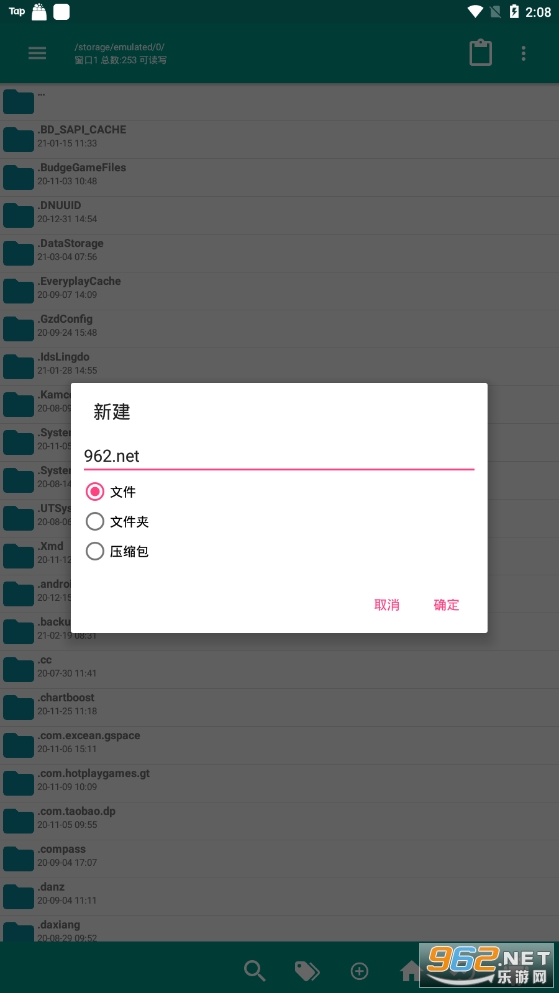
Task: Go to parent directory entry
Action: (x=279, y=101)
